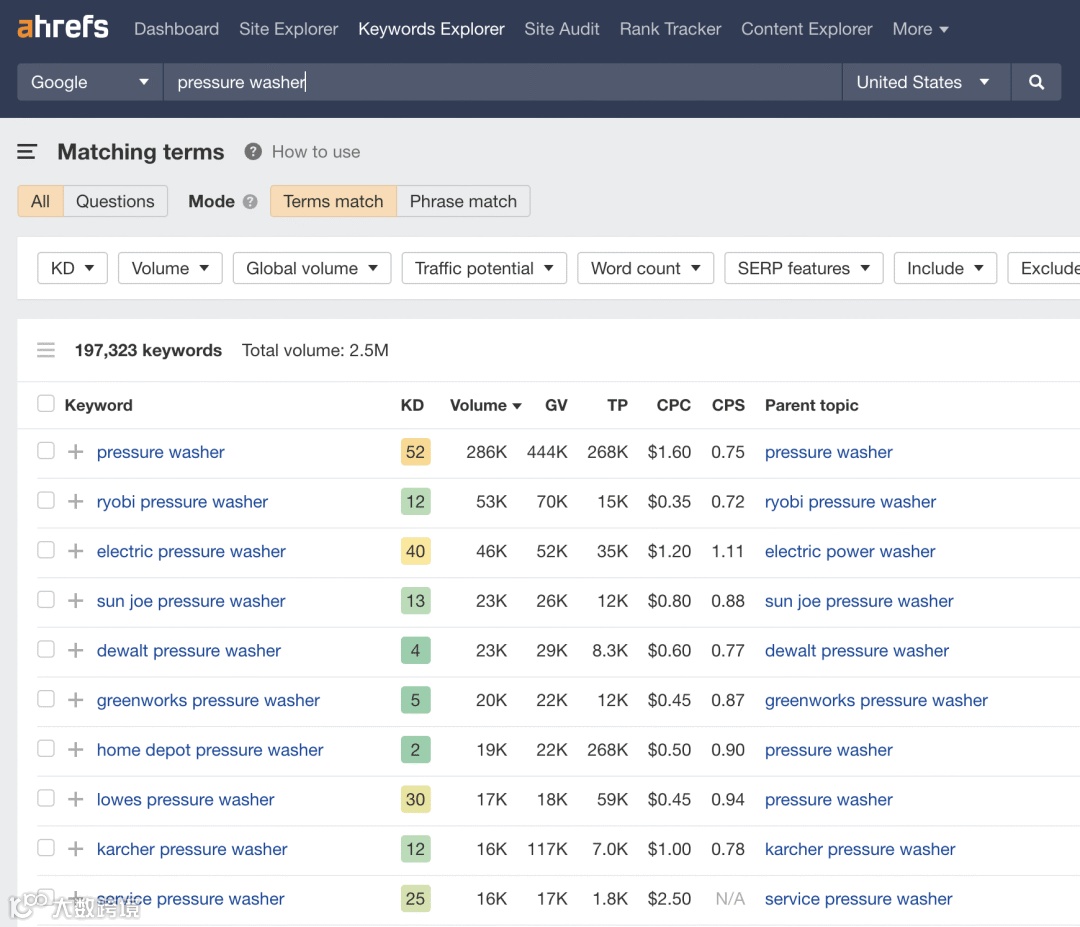1080x927 pixels.
Task: Check the karcher pressure washer checkbox
Action: [45, 847]
